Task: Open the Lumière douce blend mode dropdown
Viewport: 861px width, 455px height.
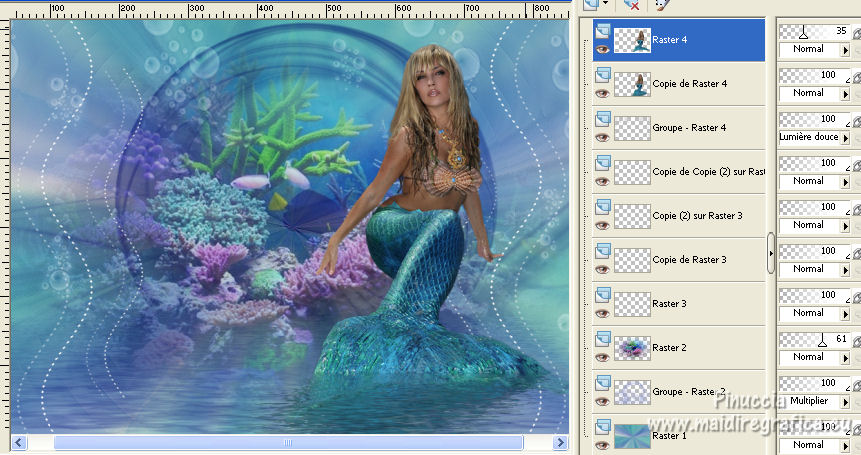Action: point(845,138)
